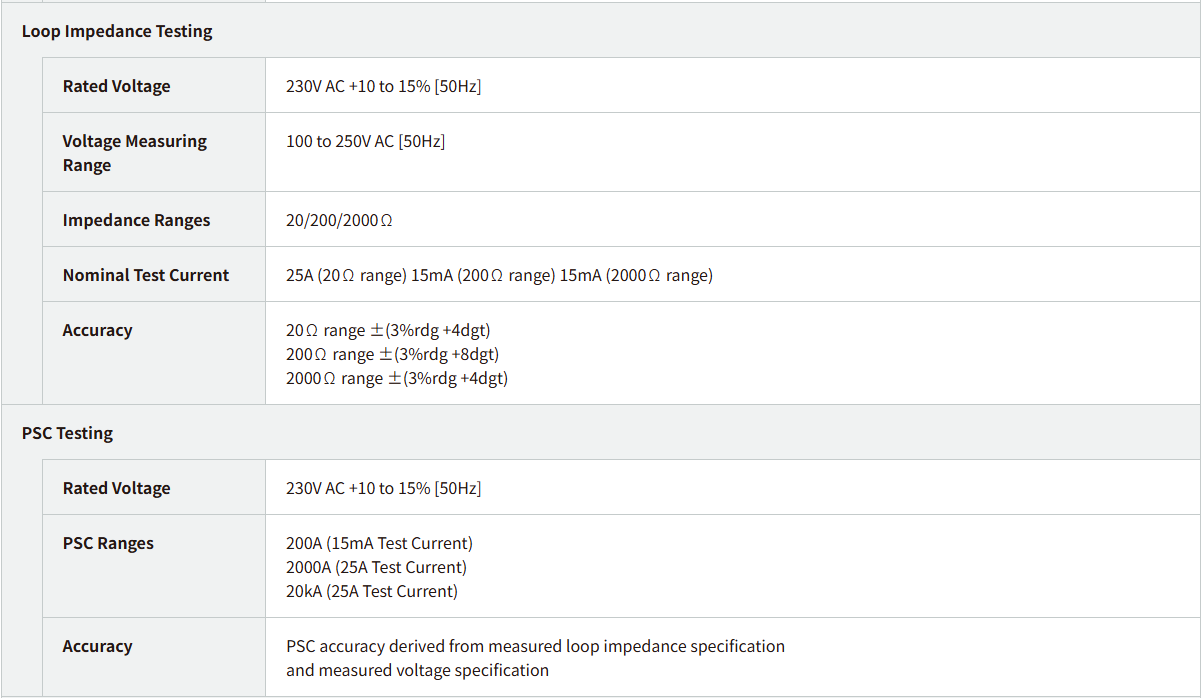This screenshot has width=1203, height=698.
Task: Click Accuracy label in PSC Testing section
Action: 97,646
